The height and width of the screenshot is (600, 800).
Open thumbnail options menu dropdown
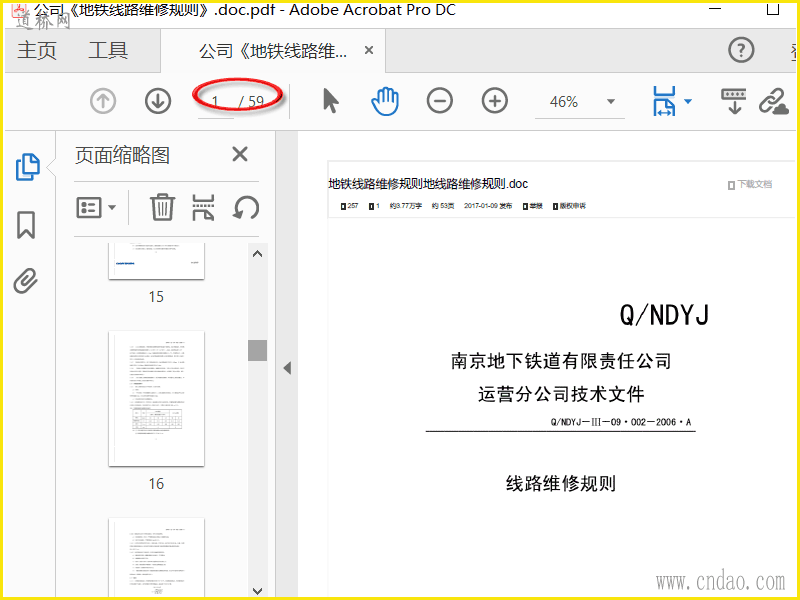(x=96, y=208)
